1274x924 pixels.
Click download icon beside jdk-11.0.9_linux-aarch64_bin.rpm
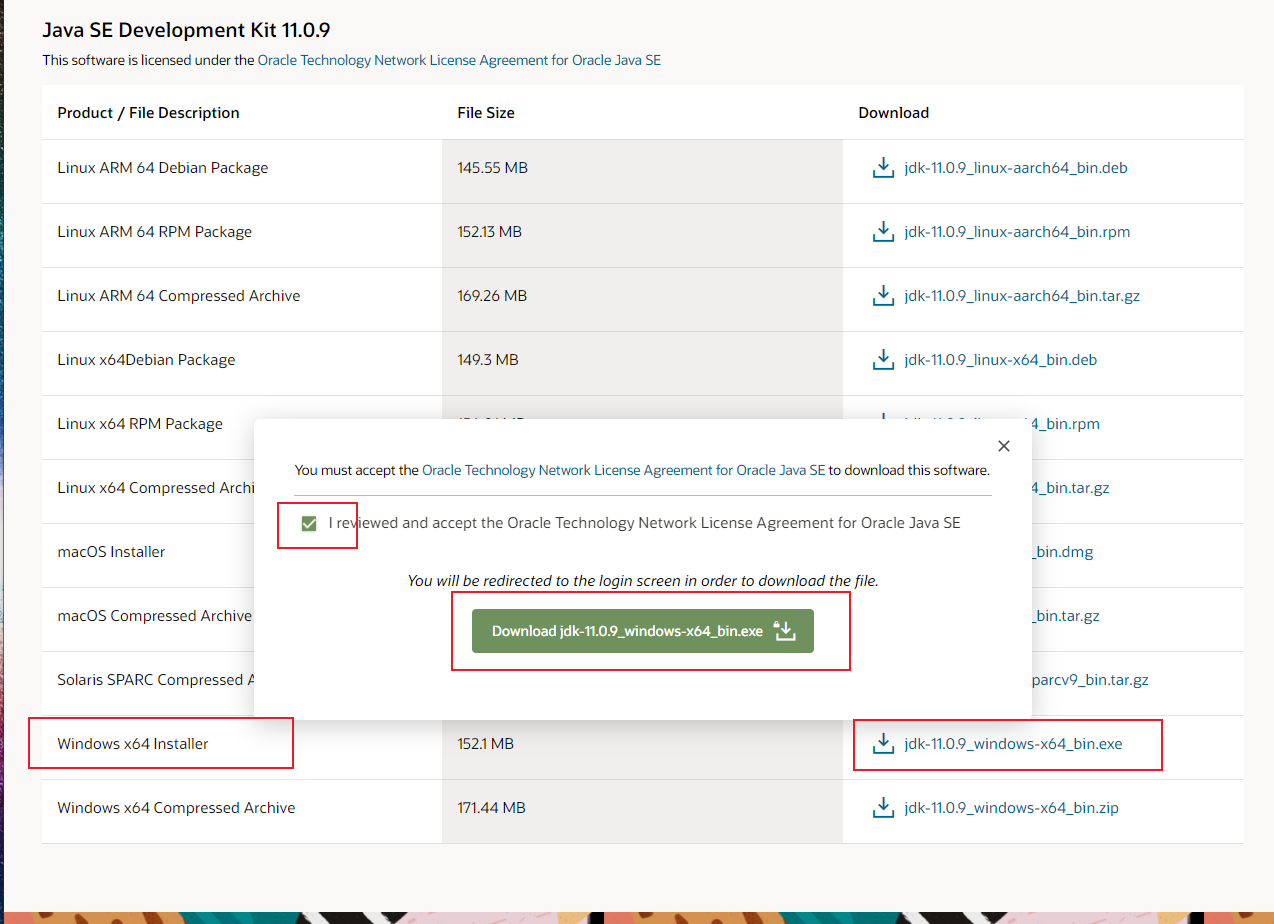[x=883, y=232]
